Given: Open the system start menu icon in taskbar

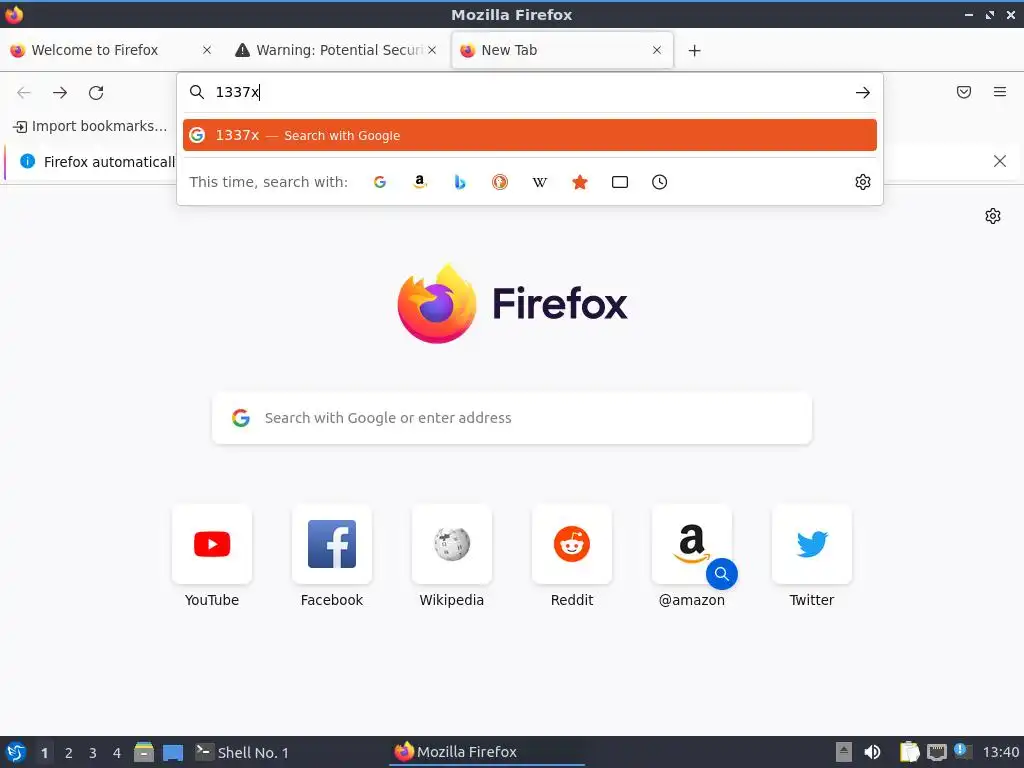Looking at the screenshot, I should point(16,752).
